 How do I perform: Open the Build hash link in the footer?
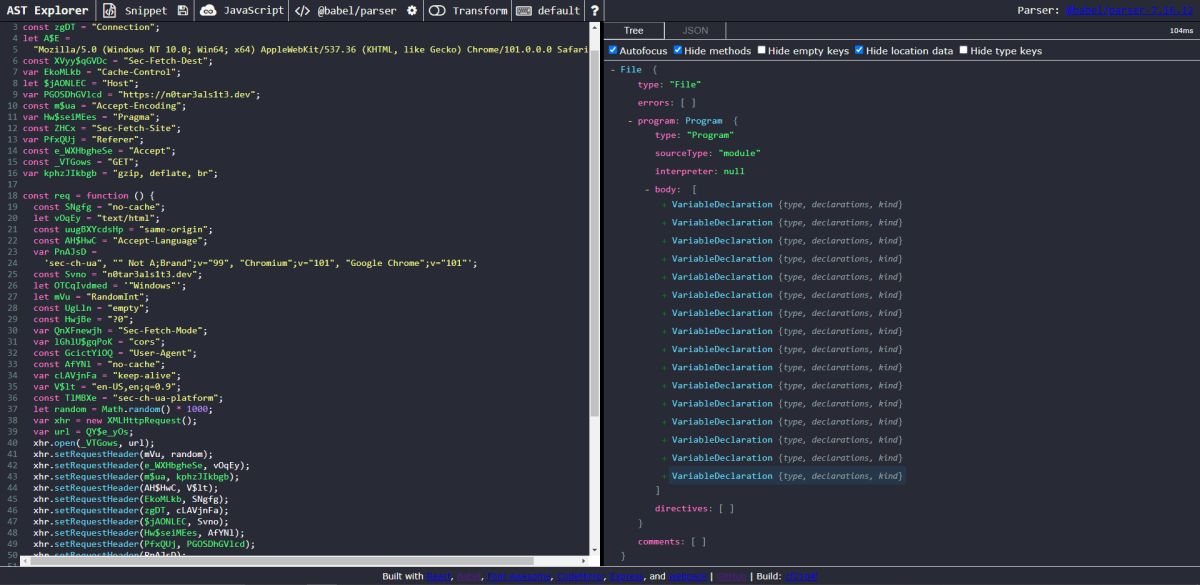(x=801, y=577)
